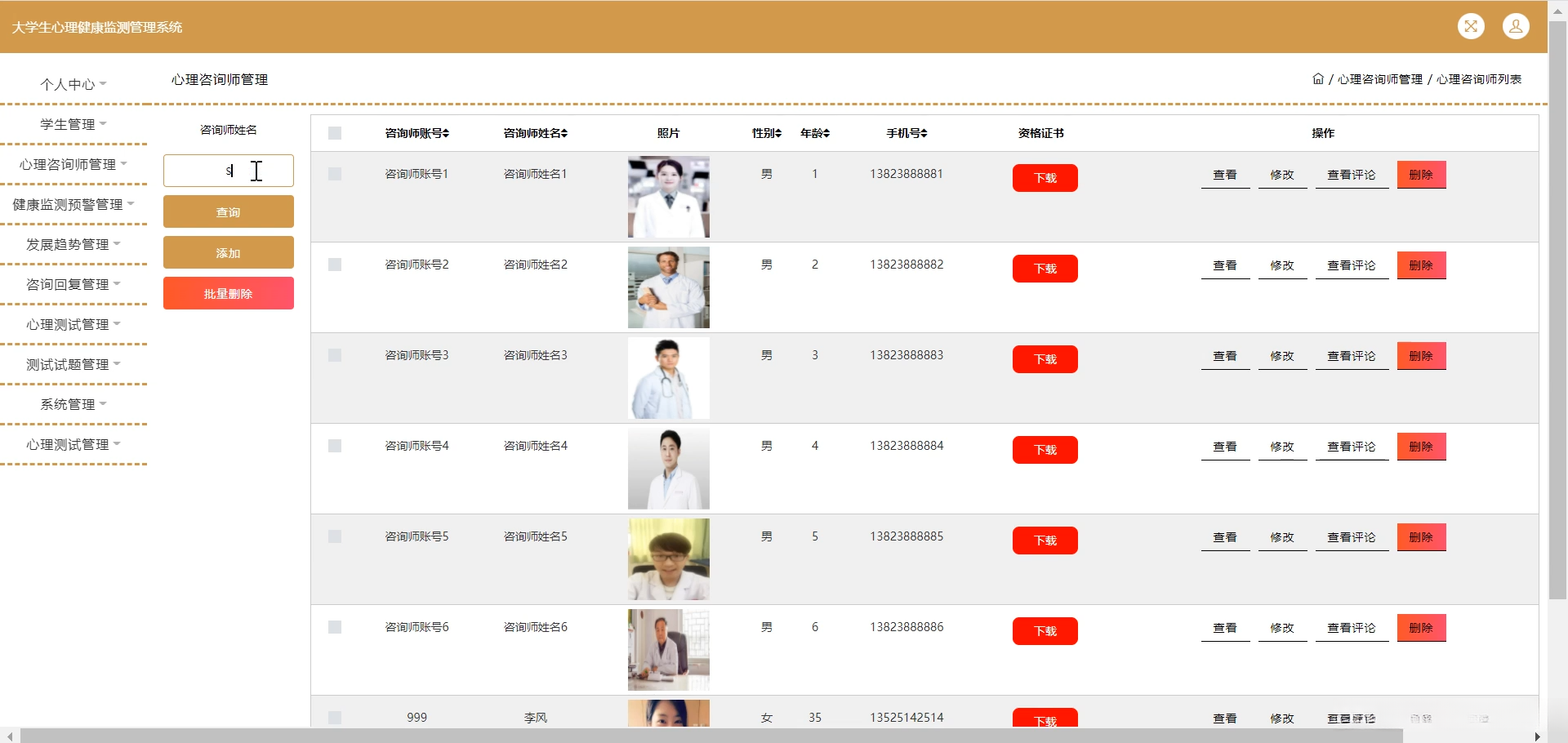Viewport: 1568px width, 743px height.
Task: Click phone number 13823888883
Action: point(906,355)
